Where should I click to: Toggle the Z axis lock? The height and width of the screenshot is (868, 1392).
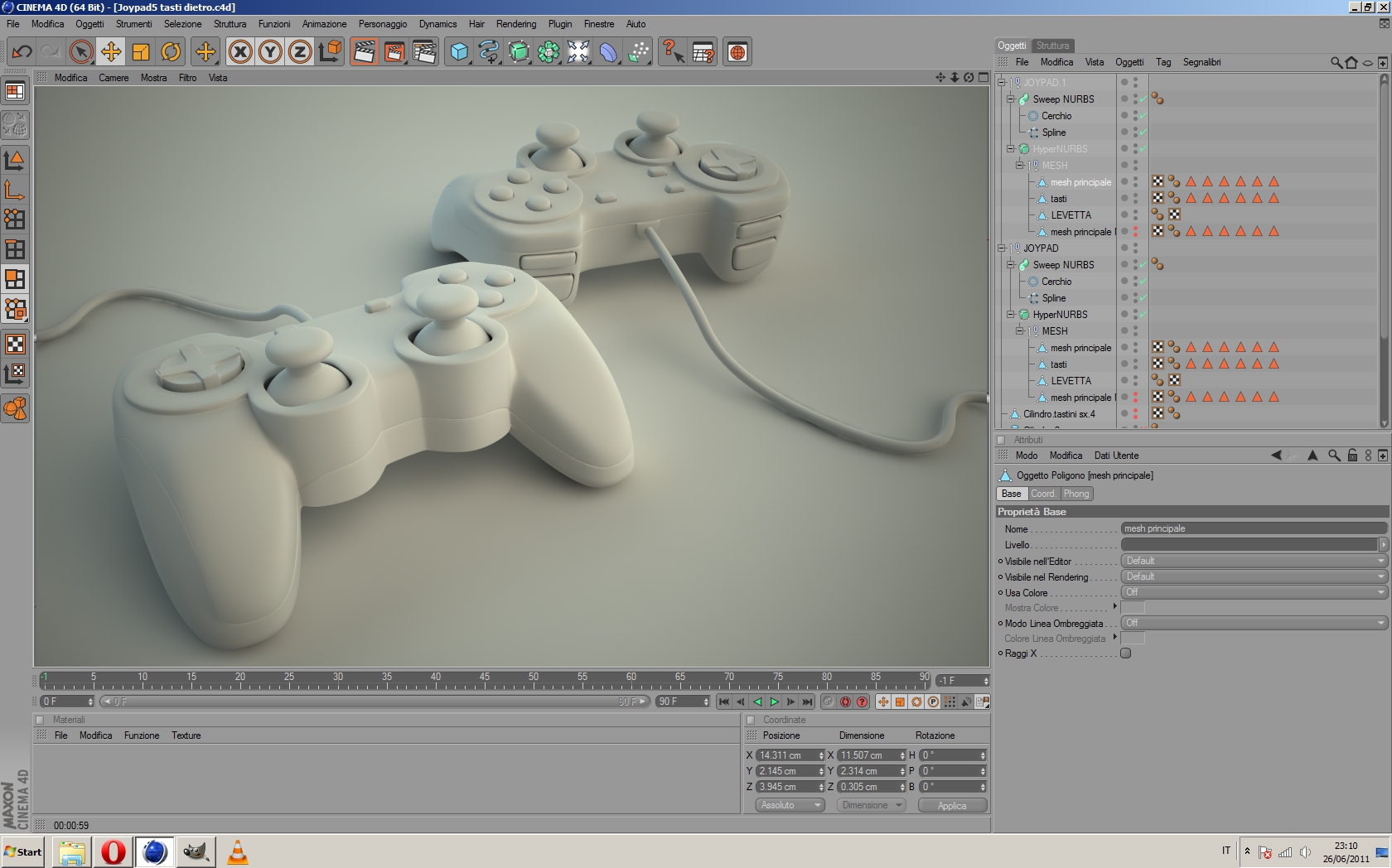click(x=300, y=52)
